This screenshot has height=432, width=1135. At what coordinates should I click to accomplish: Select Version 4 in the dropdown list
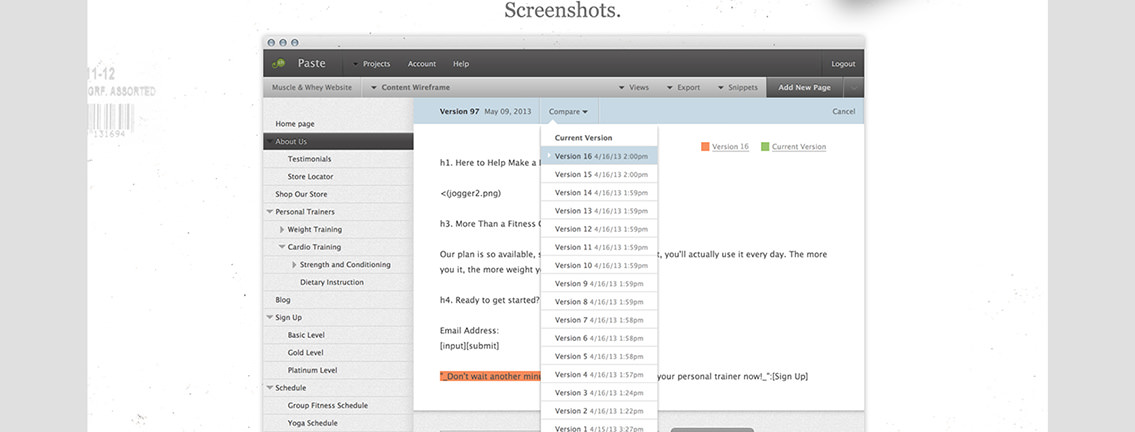coord(599,375)
